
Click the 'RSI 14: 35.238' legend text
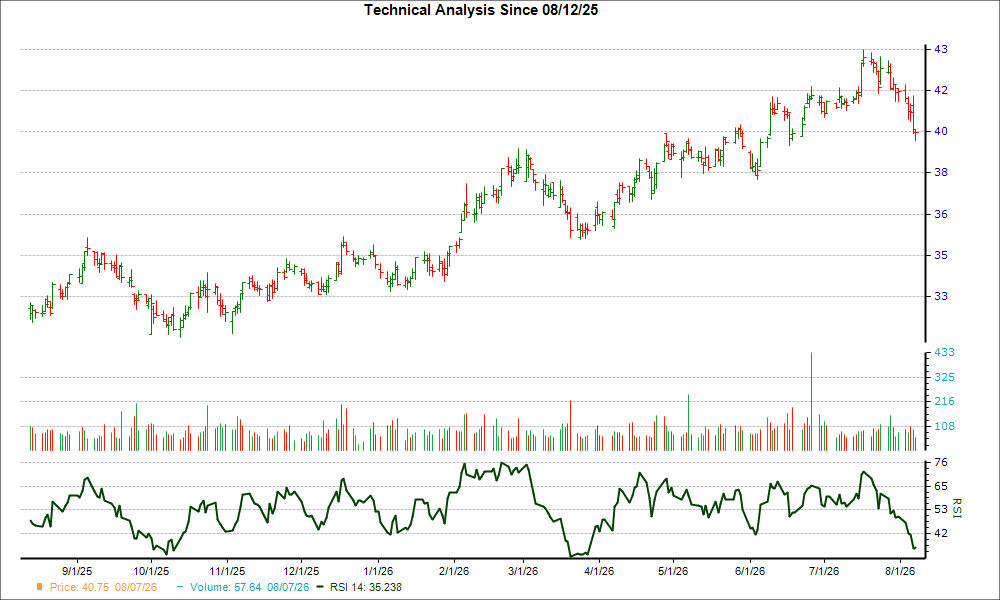click(x=365, y=587)
